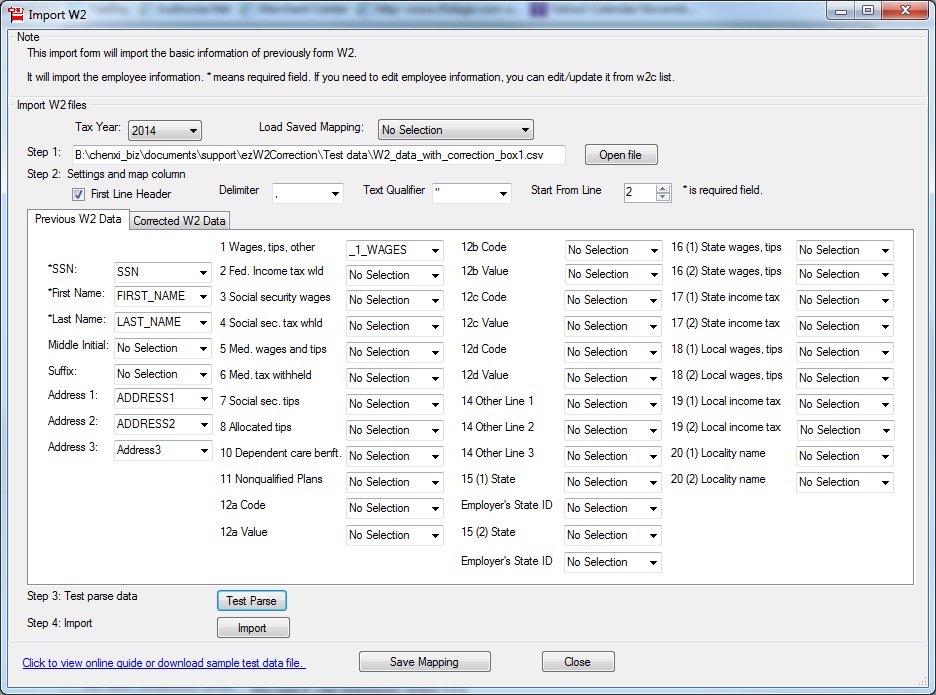Click the Save Mapping button

tap(424, 662)
